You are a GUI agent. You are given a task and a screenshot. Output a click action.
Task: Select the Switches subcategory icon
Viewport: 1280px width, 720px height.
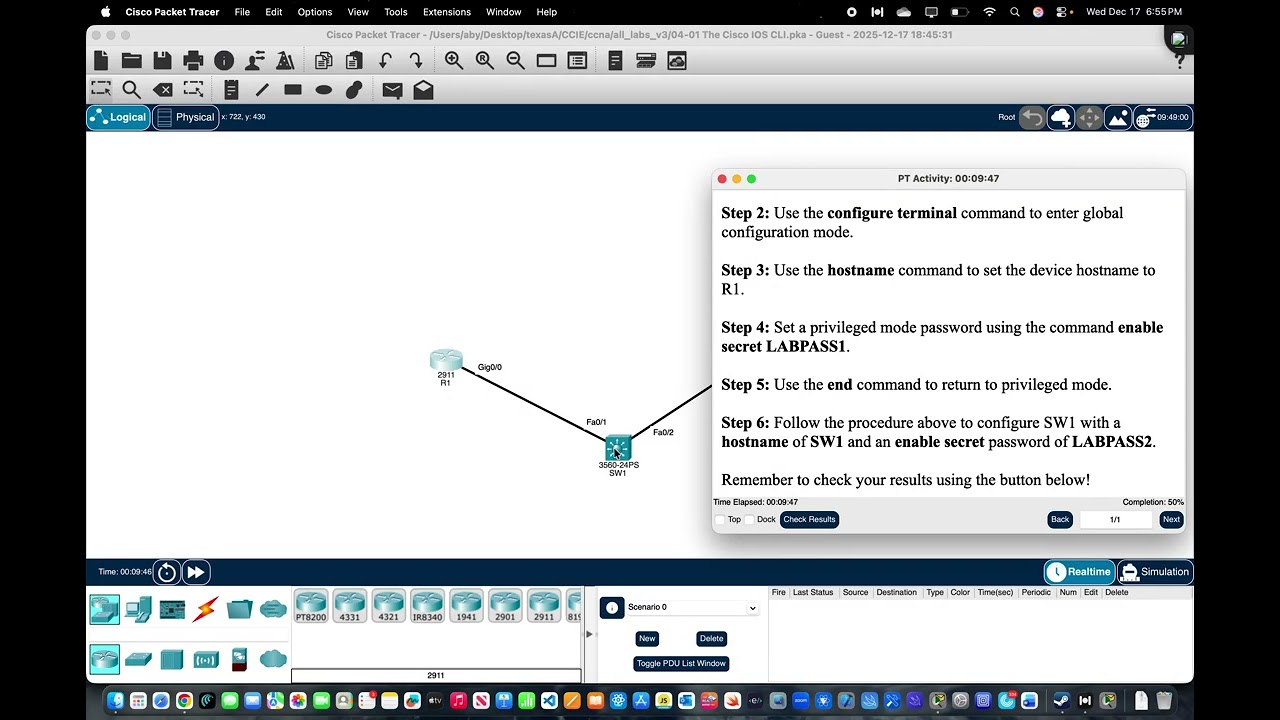click(x=139, y=659)
